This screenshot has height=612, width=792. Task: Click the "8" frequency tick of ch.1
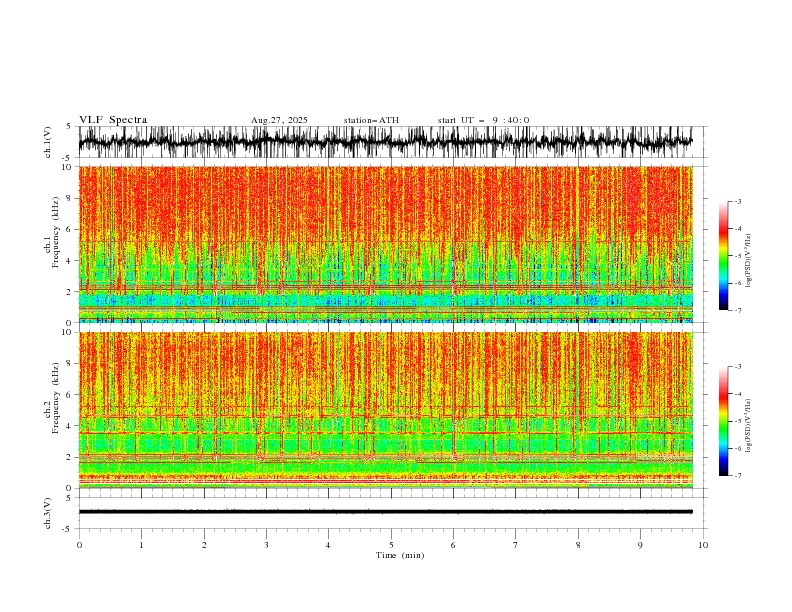[71, 198]
